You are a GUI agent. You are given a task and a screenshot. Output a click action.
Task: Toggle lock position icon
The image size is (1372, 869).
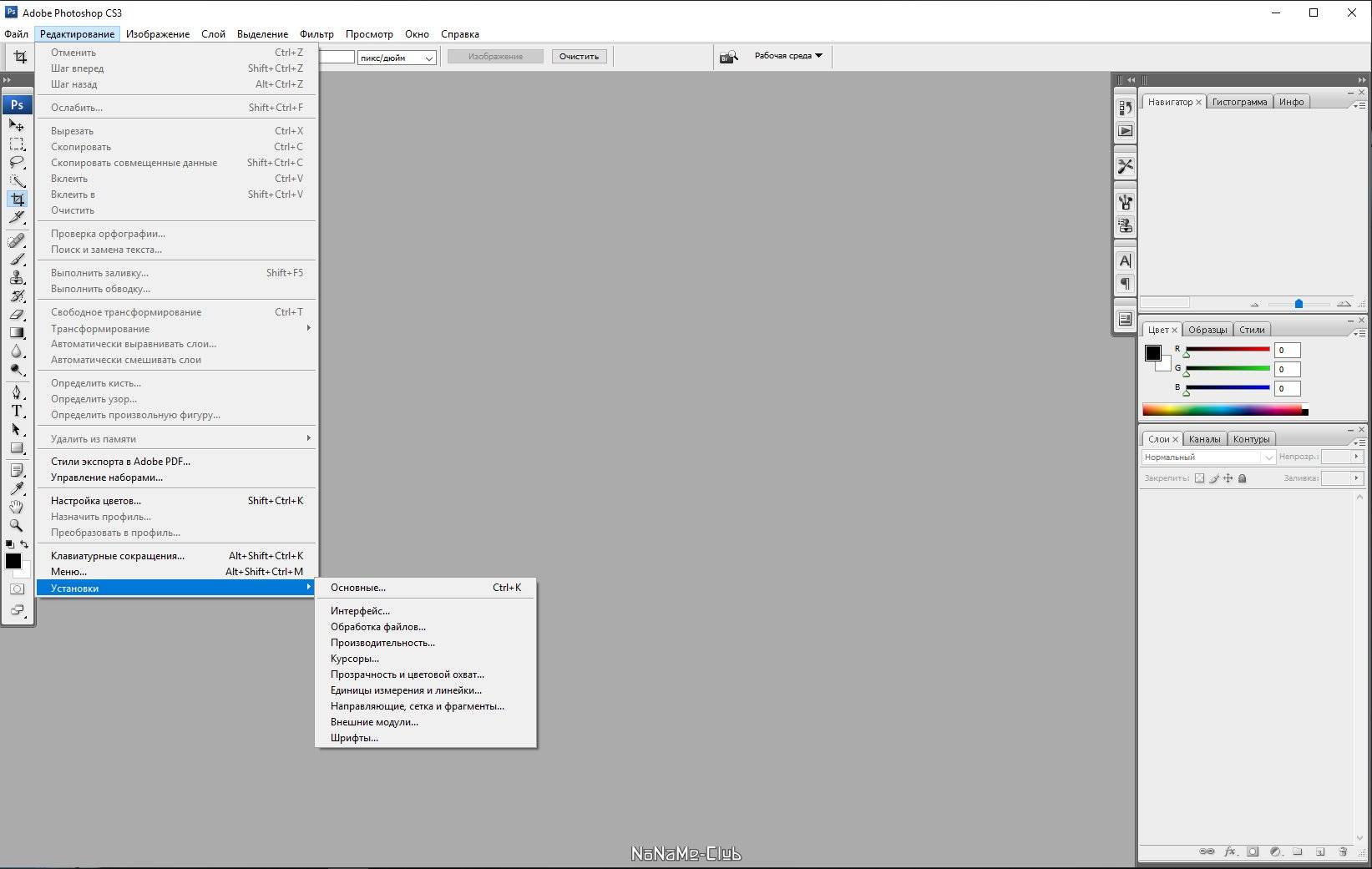(x=1228, y=478)
